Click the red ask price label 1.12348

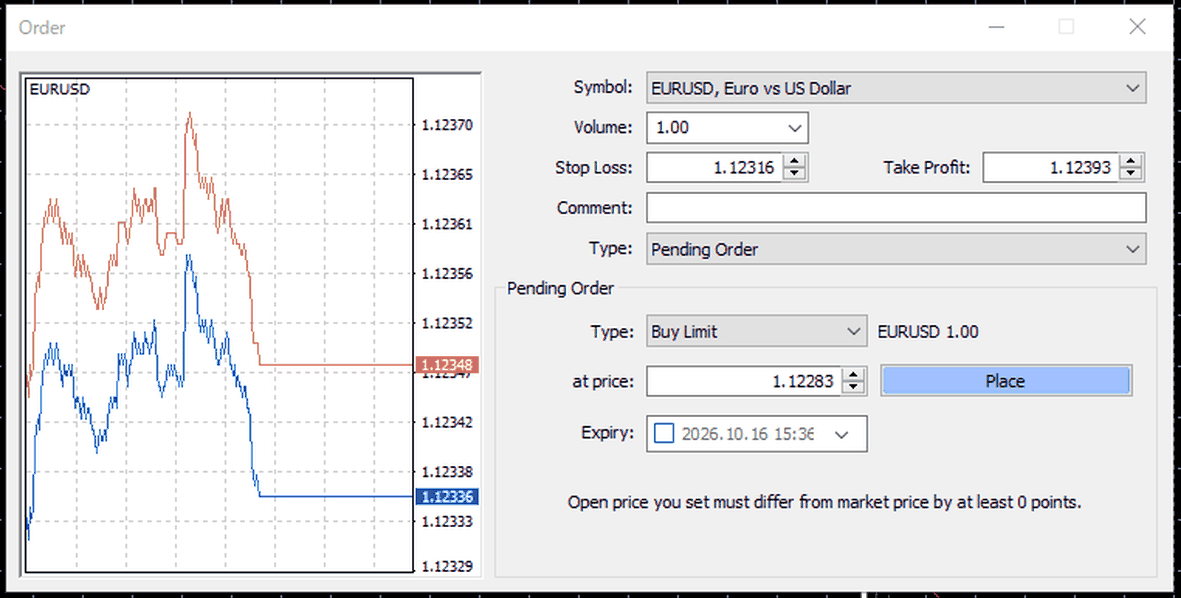point(447,365)
